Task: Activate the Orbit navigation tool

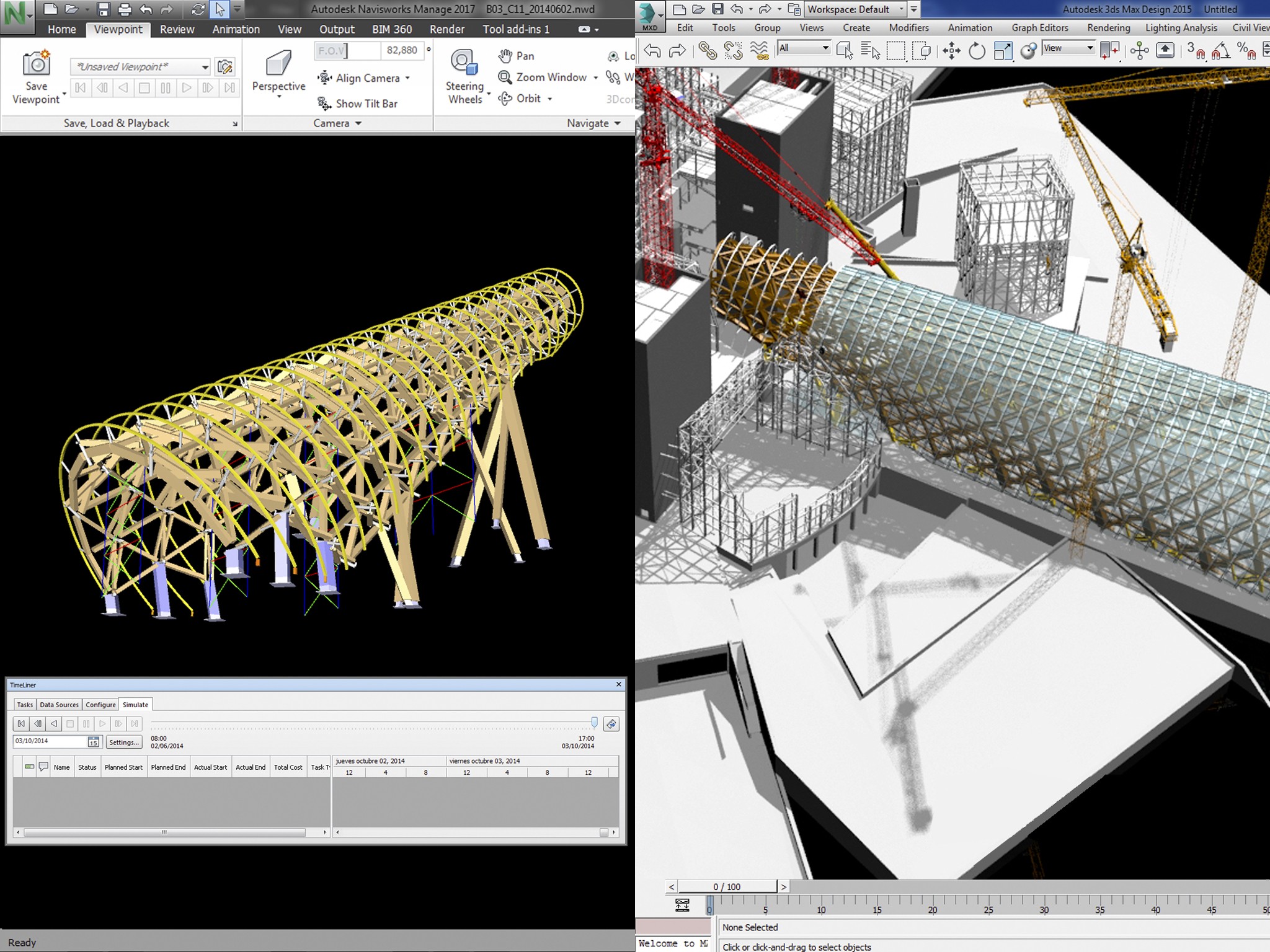Action: point(525,99)
